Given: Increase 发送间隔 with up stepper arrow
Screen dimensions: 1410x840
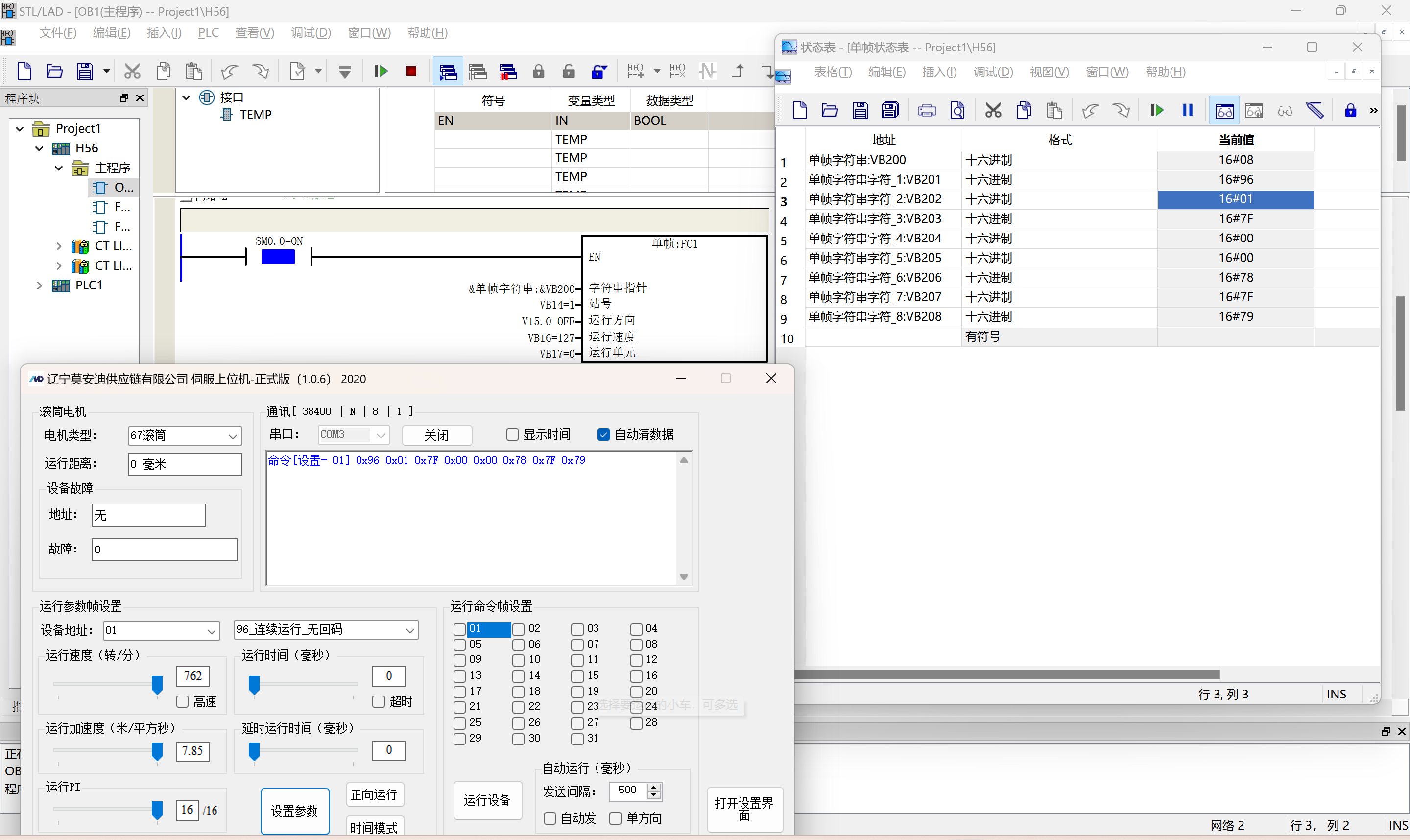Looking at the screenshot, I should (x=655, y=787).
